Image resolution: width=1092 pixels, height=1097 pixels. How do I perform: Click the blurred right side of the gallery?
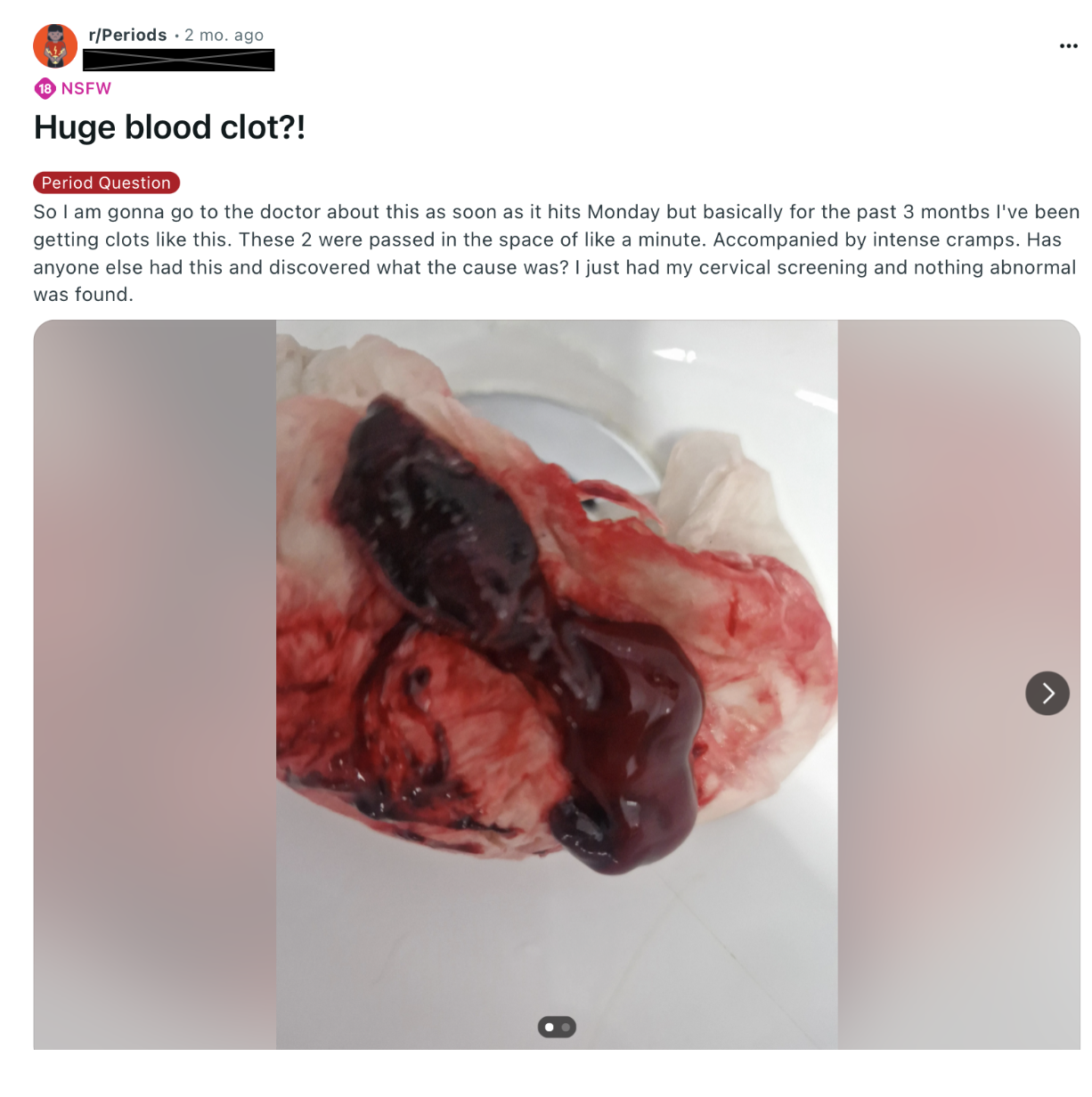click(958, 684)
